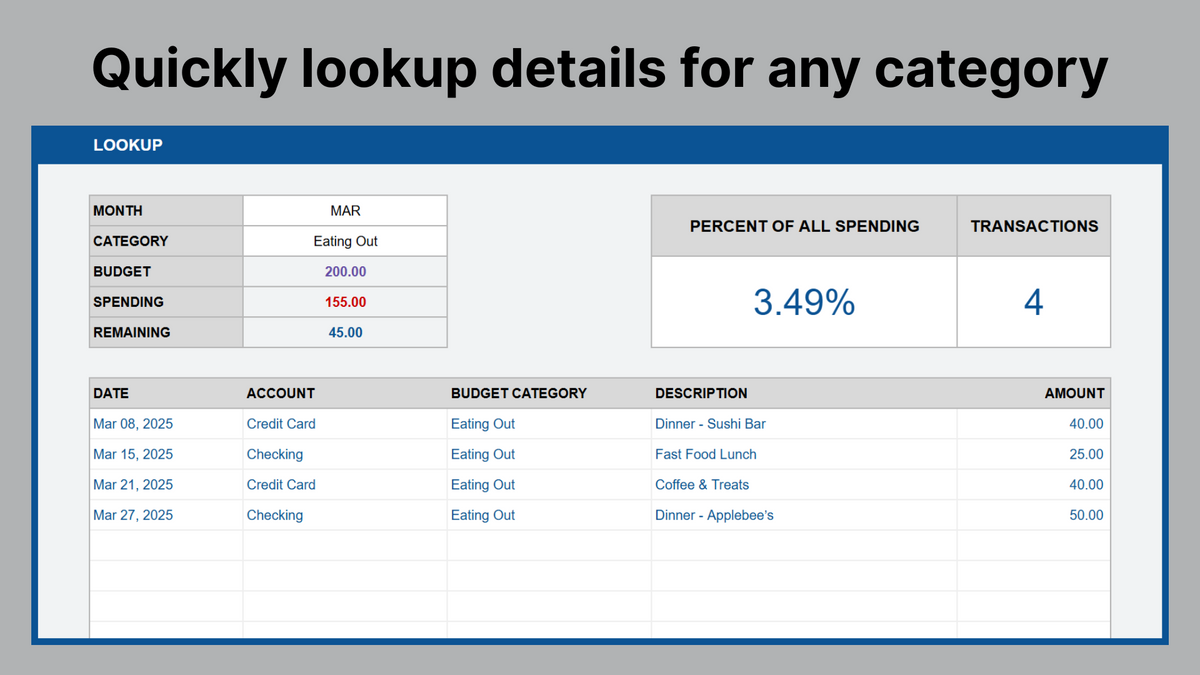Image resolution: width=1200 pixels, height=675 pixels.
Task: Select the Mar 21, 2025 date cell
Action: point(166,484)
